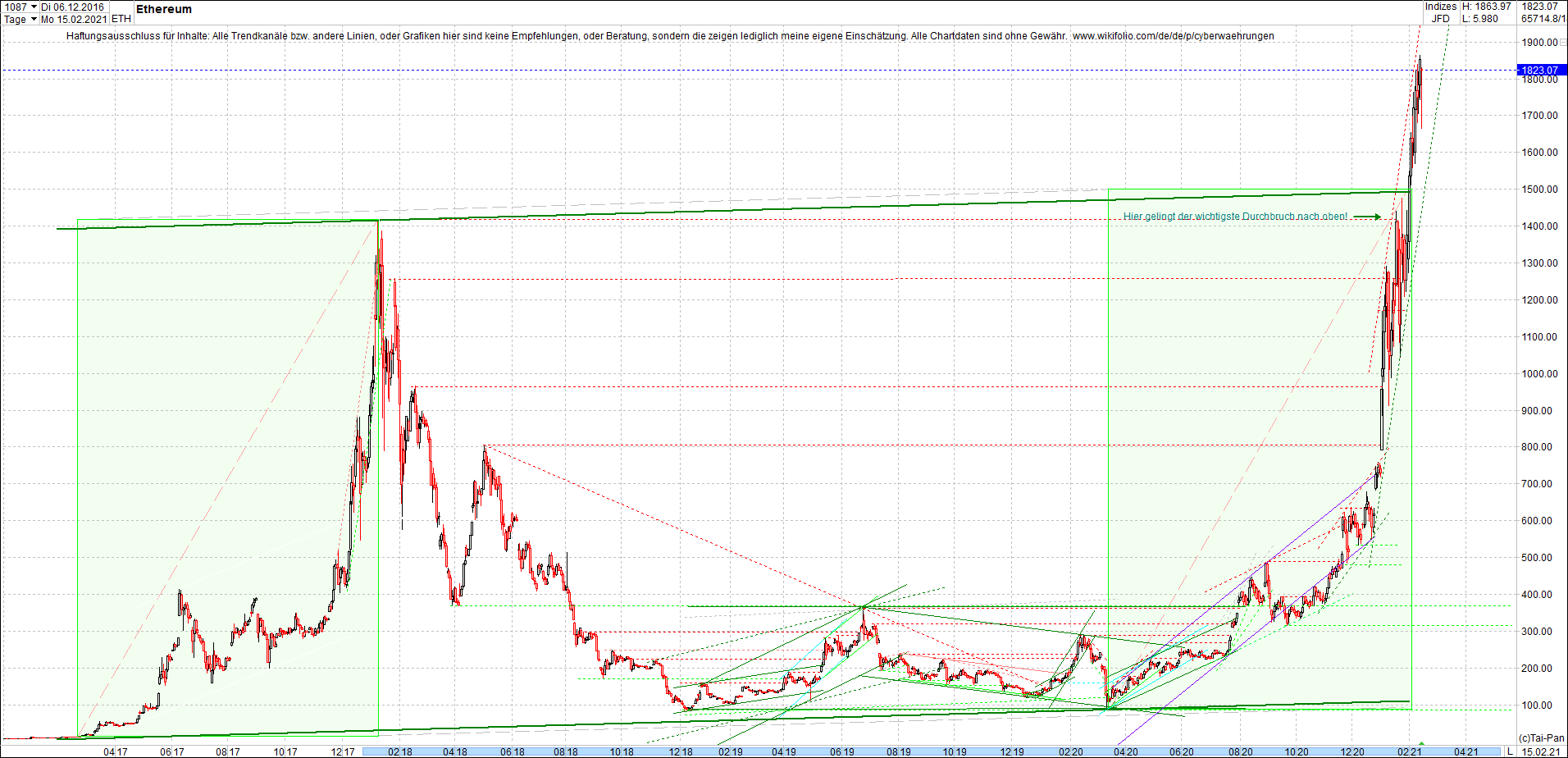Click the 04'20 time axis label
The image size is (1568, 758).
1125,751
